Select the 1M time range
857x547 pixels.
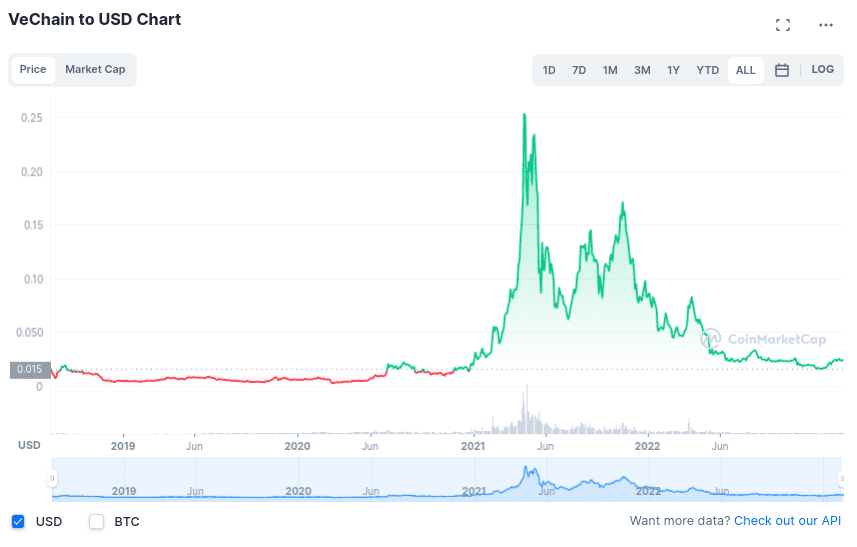(610, 70)
